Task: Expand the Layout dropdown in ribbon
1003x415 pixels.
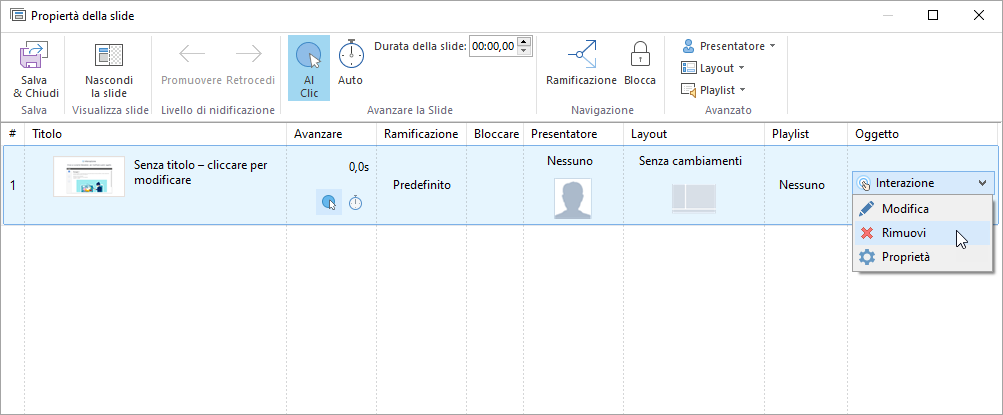Action: [713, 68]
